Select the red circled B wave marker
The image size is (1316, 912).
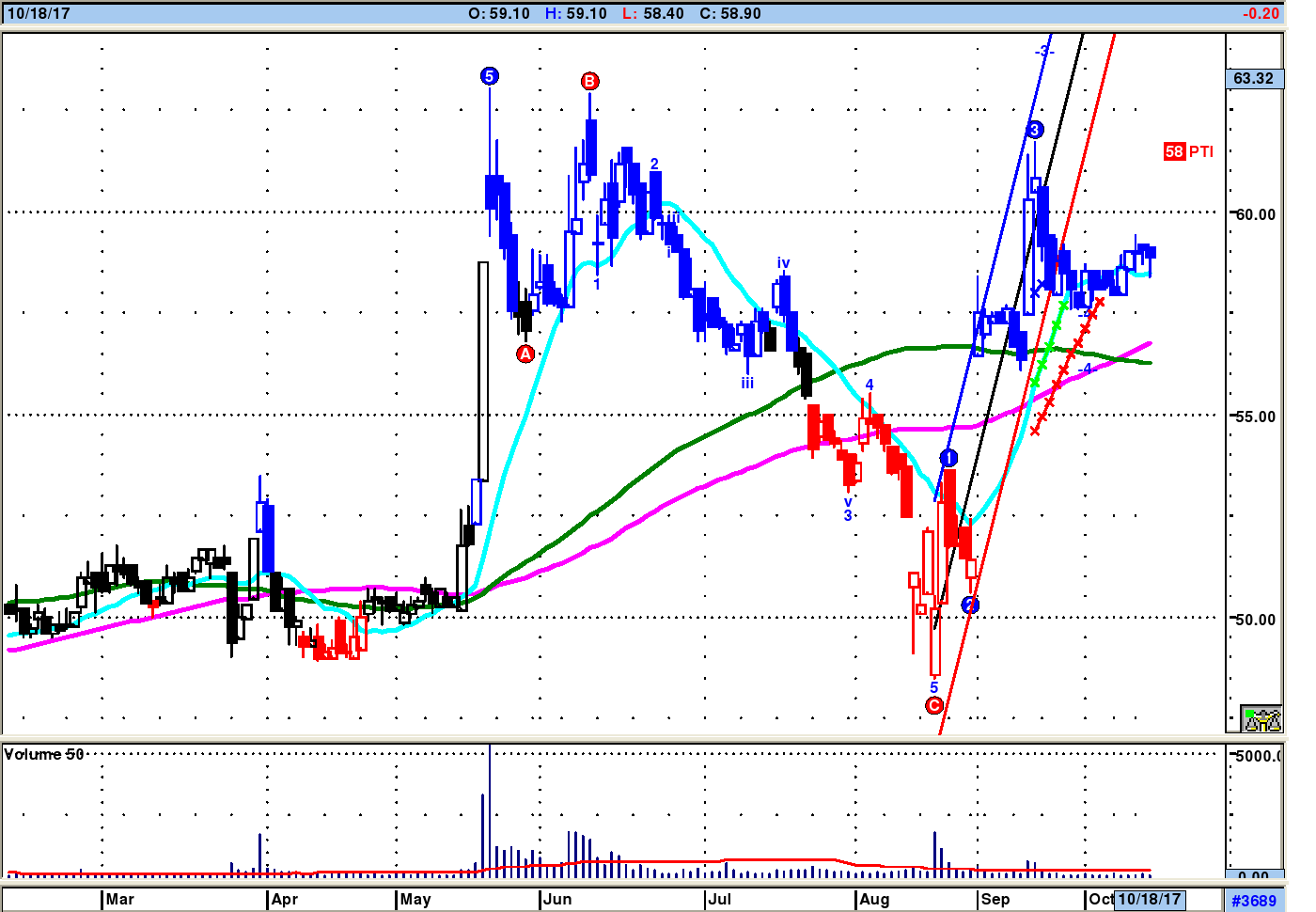coord(589,81)
